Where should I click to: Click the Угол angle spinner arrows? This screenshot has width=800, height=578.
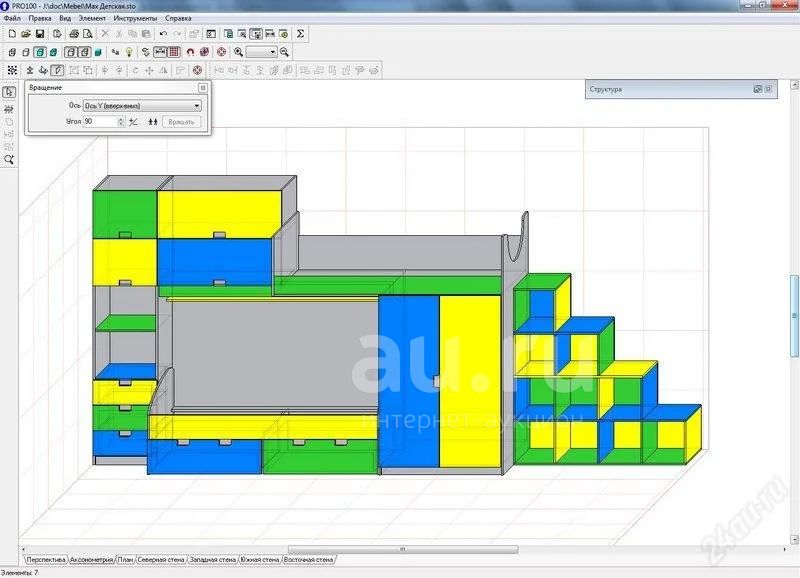point(121,122)
